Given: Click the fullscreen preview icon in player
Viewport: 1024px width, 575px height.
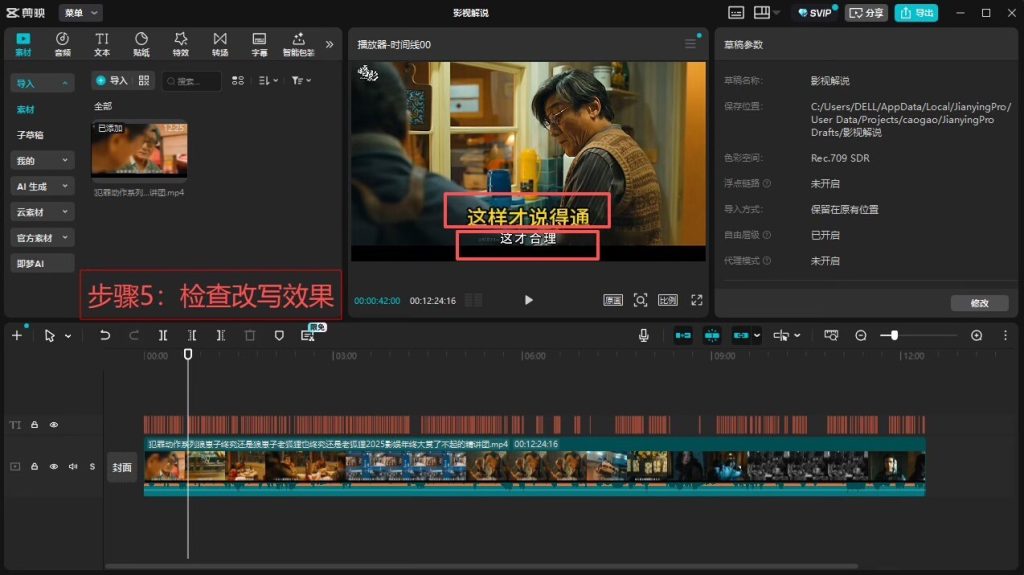Looking at the screenshot, I should tap(697, 300).
